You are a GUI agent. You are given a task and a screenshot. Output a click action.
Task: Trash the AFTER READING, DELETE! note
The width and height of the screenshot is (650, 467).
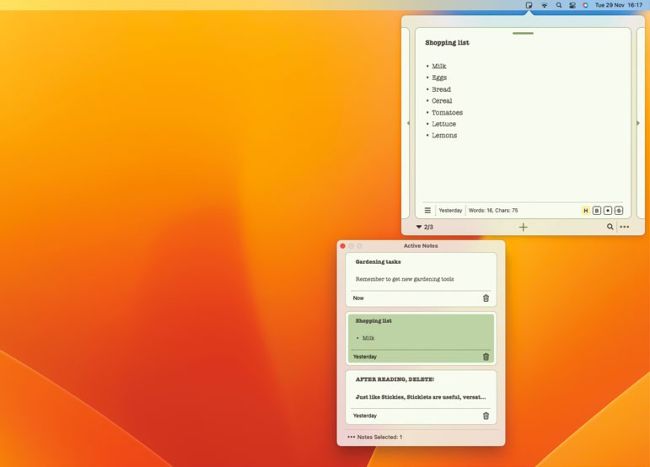486,416
